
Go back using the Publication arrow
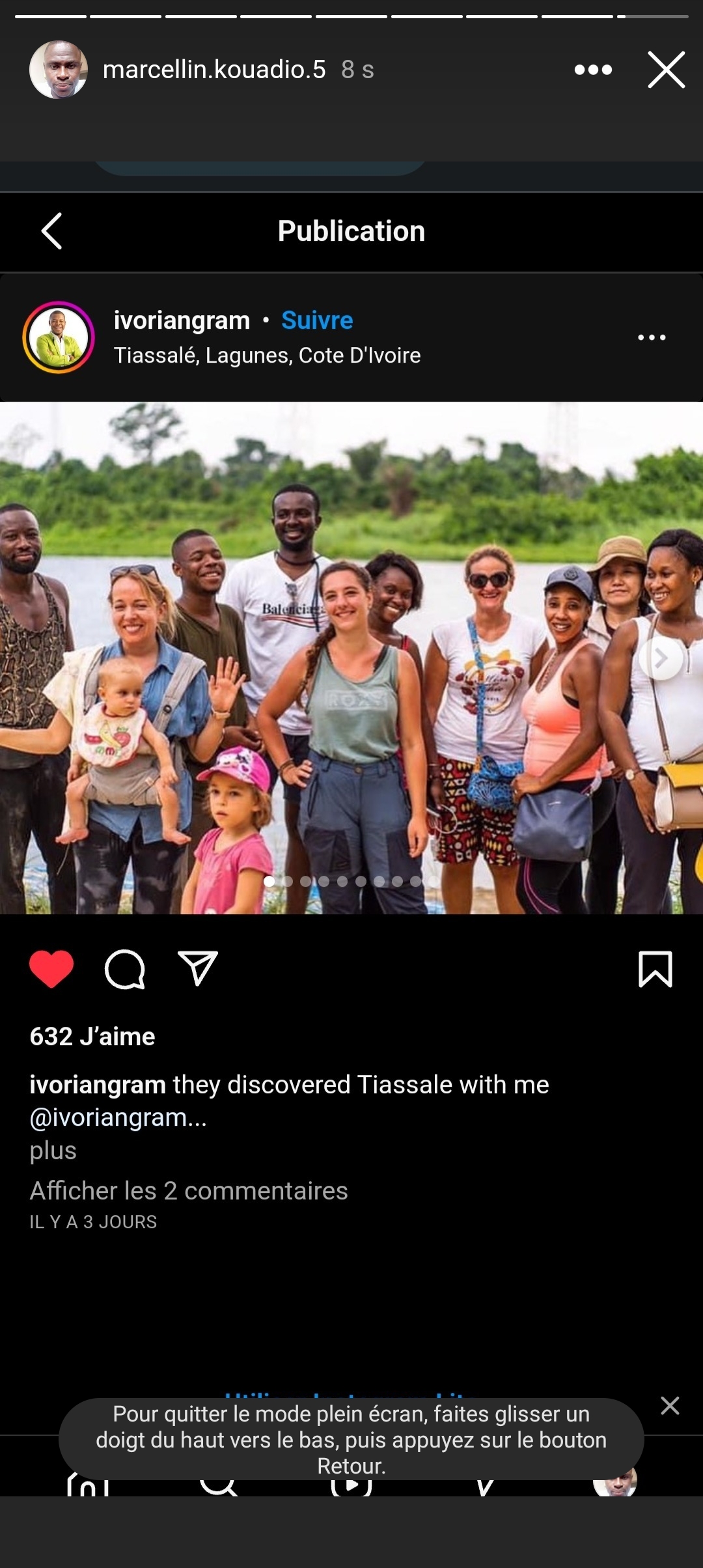pos(52,231)
